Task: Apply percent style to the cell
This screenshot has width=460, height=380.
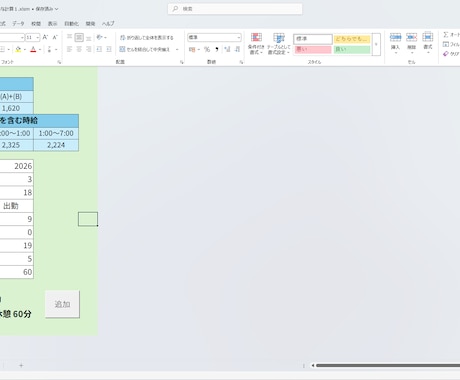Action: coord(207,49)
